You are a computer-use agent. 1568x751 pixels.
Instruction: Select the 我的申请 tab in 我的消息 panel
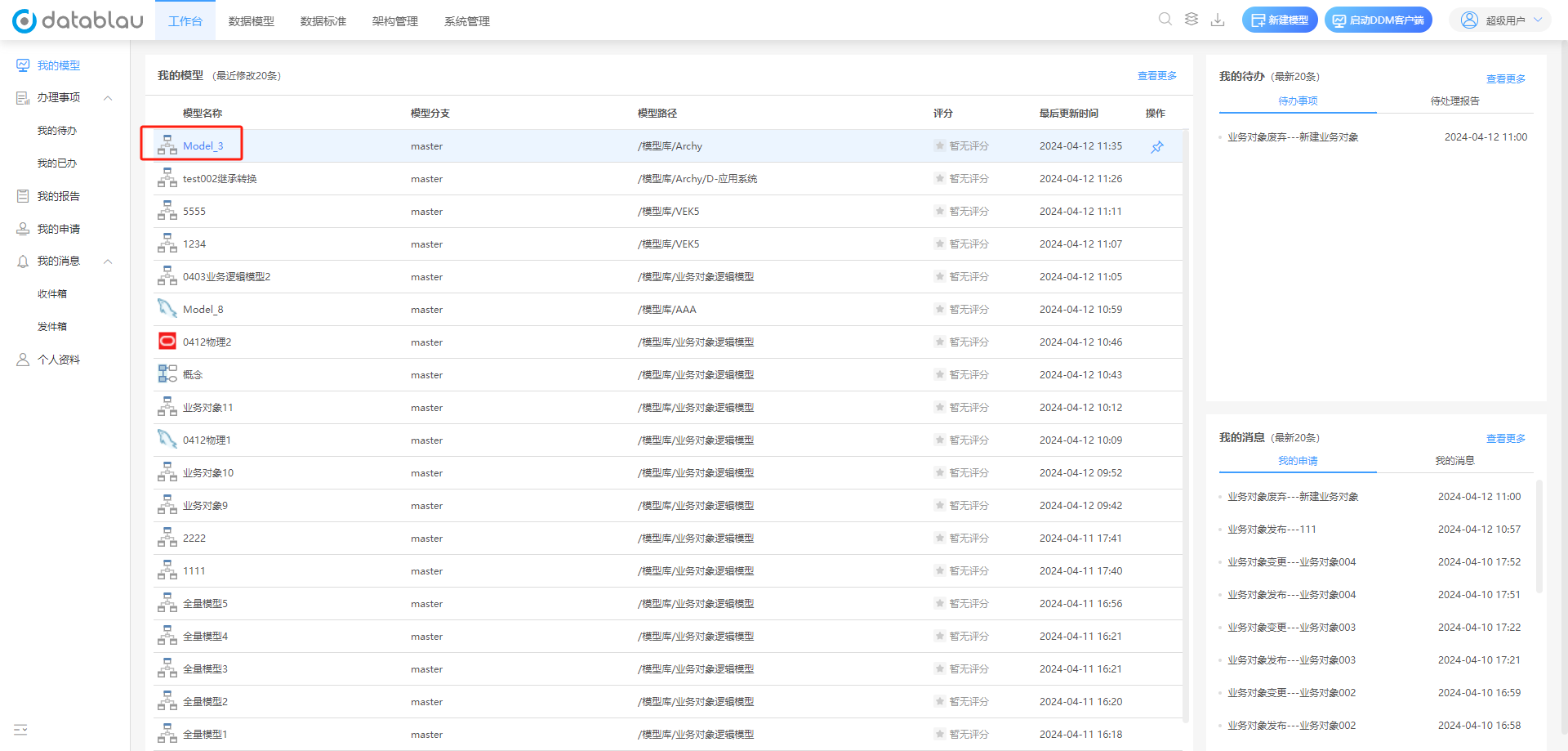[1298, 461]
